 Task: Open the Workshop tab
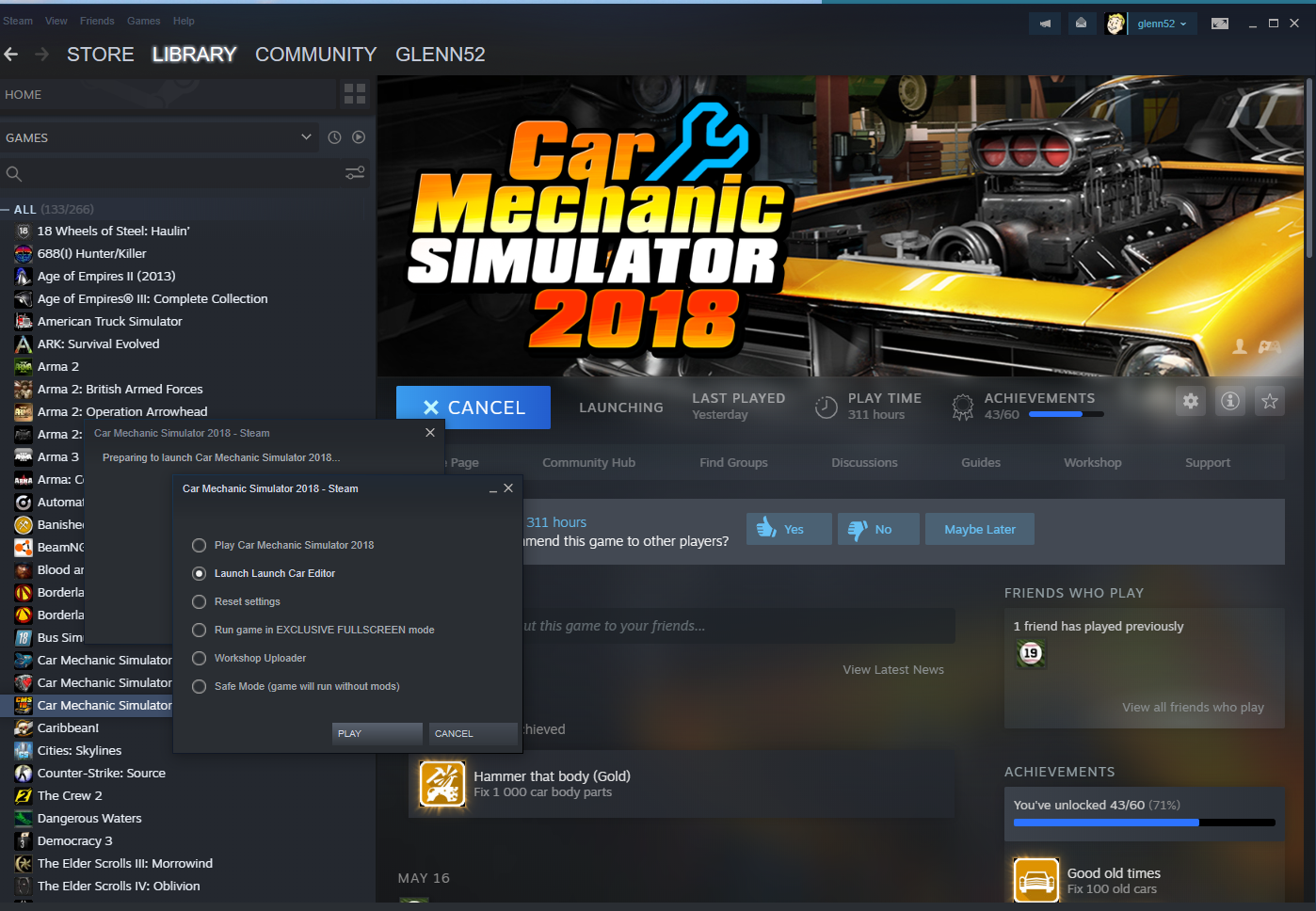point(1093,462)
